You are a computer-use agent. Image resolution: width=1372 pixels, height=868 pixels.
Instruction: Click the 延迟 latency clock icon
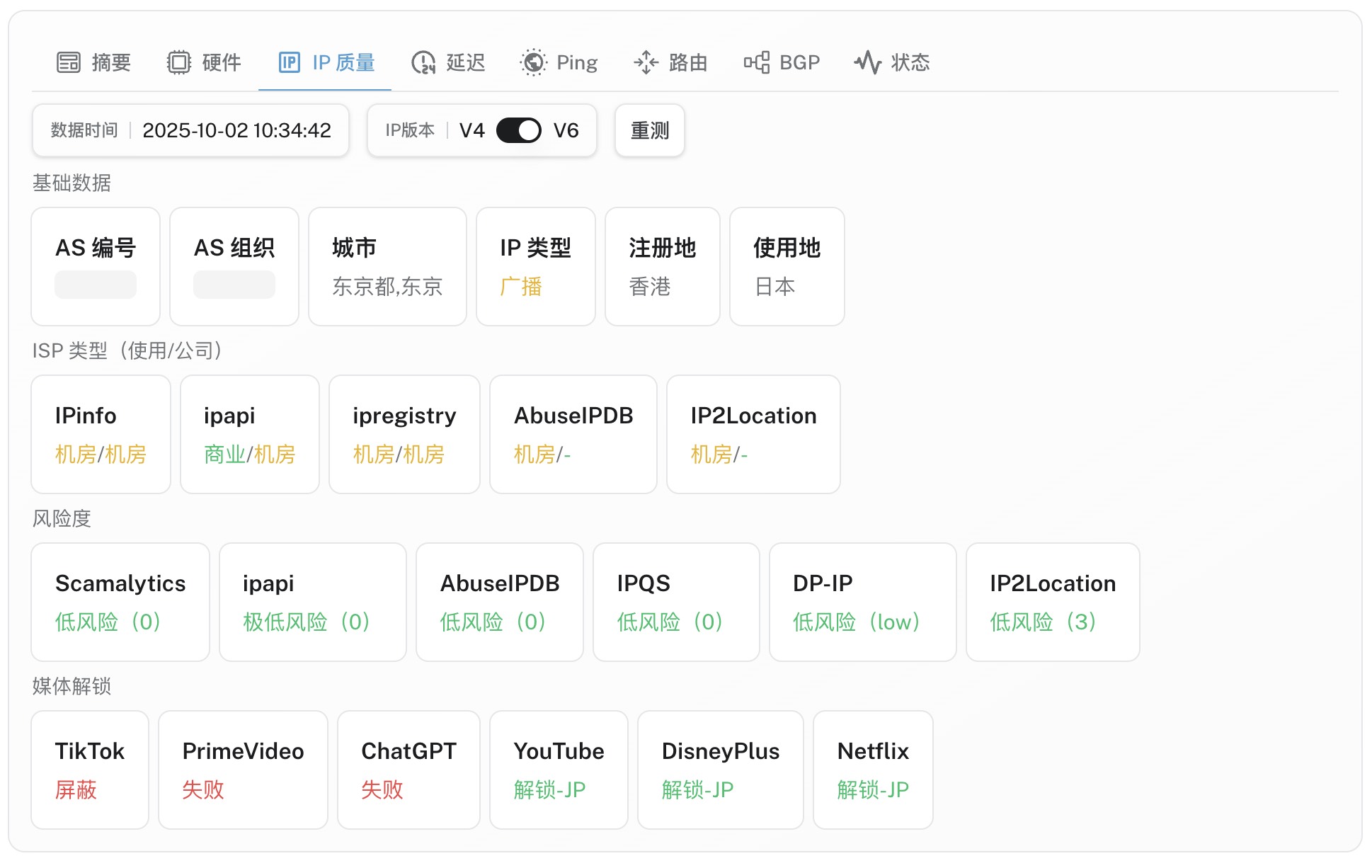coord(423,62)
